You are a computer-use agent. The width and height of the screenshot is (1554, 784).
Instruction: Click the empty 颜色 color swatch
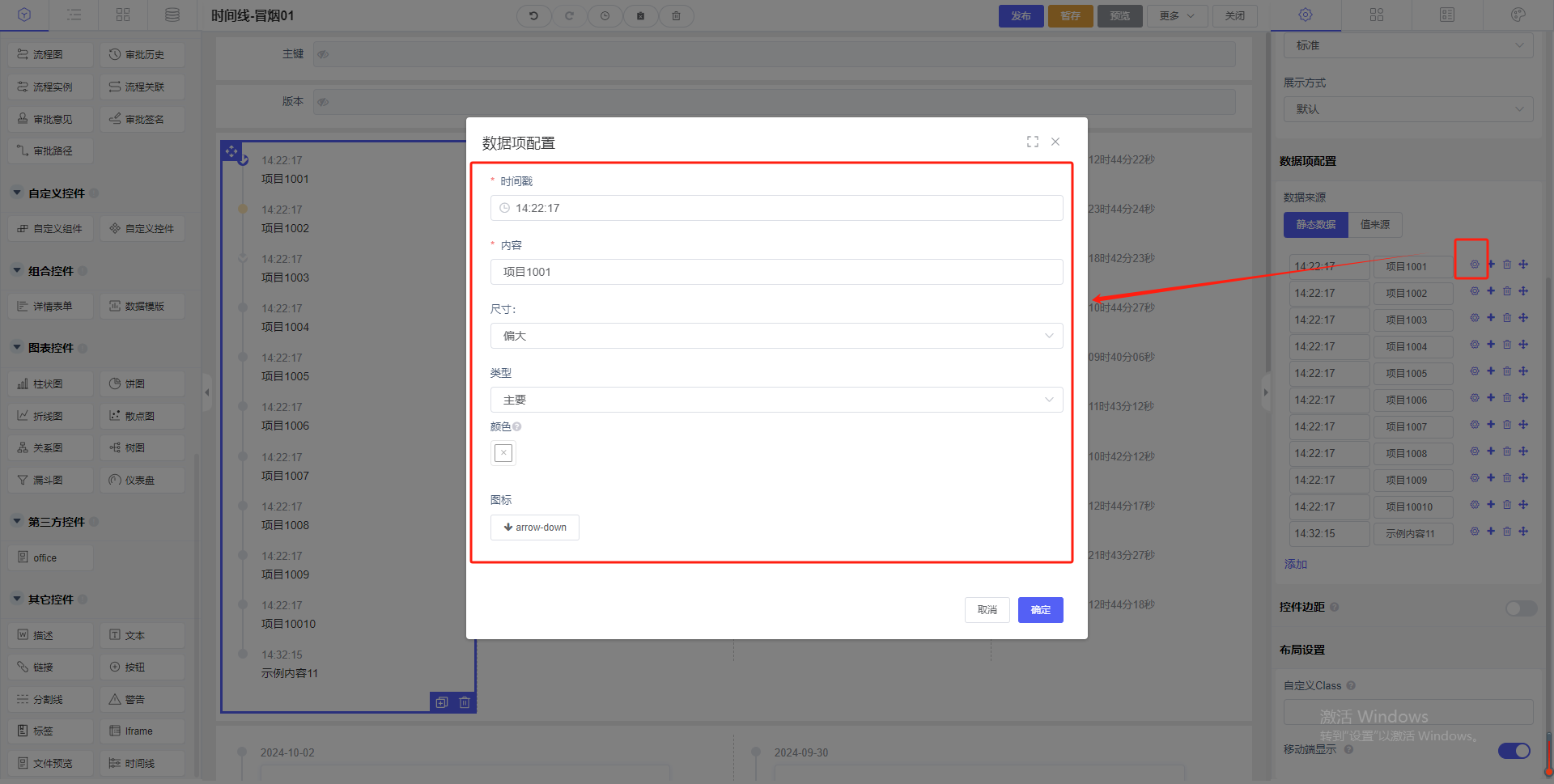coord(503,453)
